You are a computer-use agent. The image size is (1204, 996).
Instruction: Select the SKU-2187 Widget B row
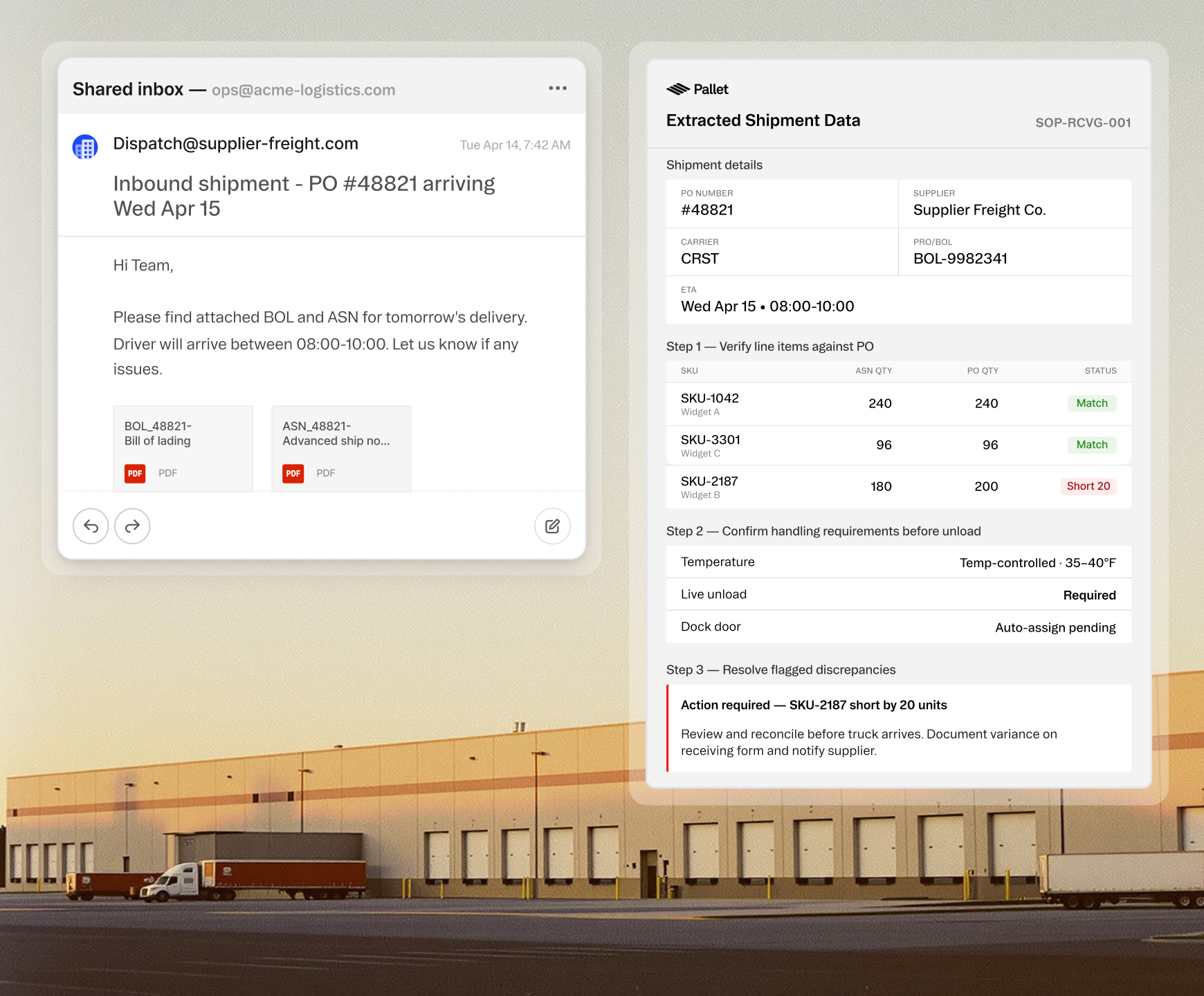899,487
